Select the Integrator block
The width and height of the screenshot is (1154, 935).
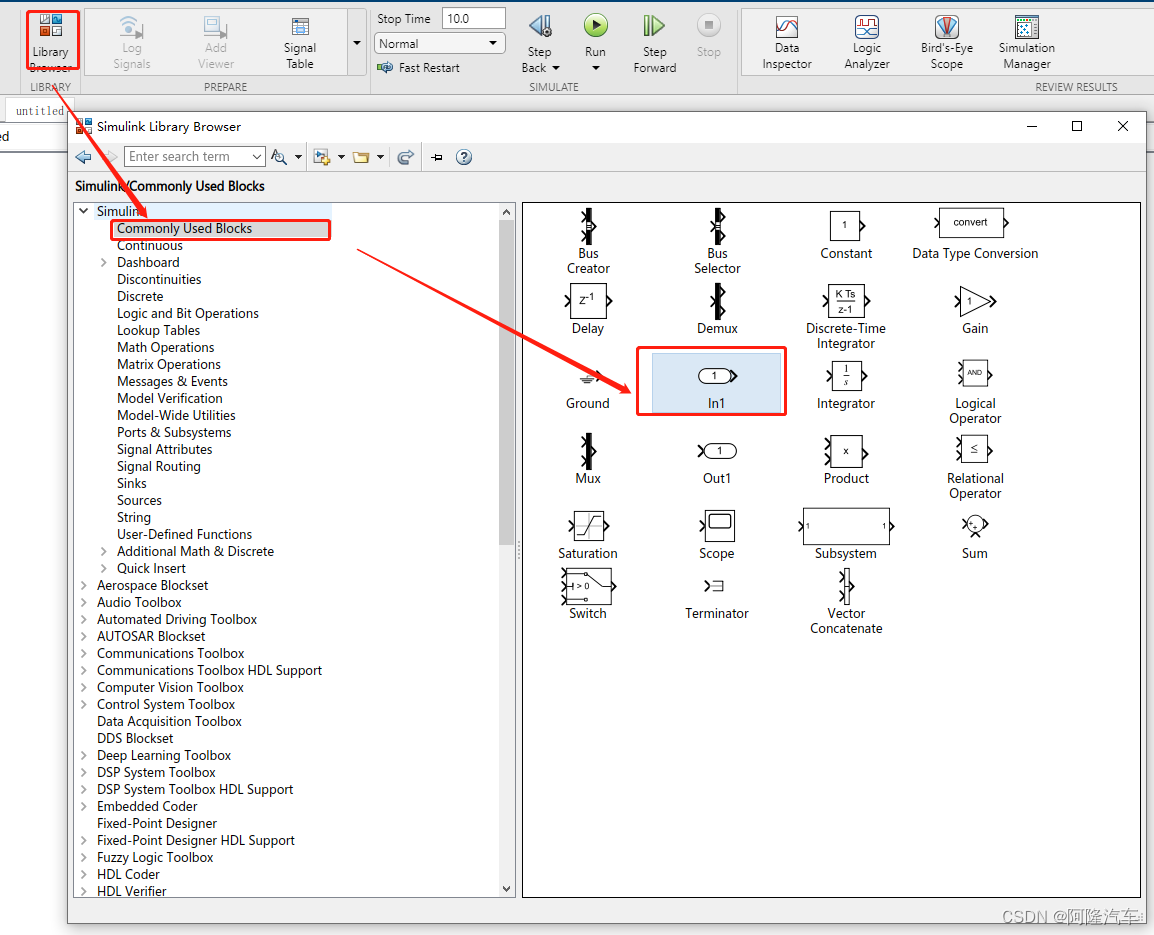[846, 385]
